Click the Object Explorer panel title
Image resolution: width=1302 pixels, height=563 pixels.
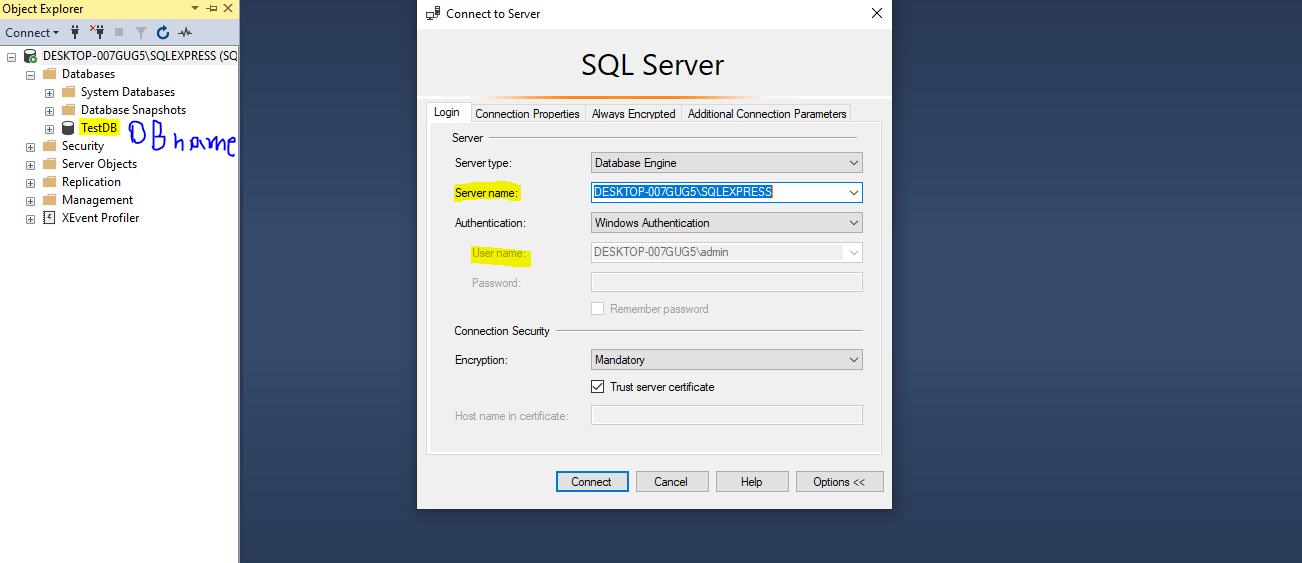pos(44,9)
